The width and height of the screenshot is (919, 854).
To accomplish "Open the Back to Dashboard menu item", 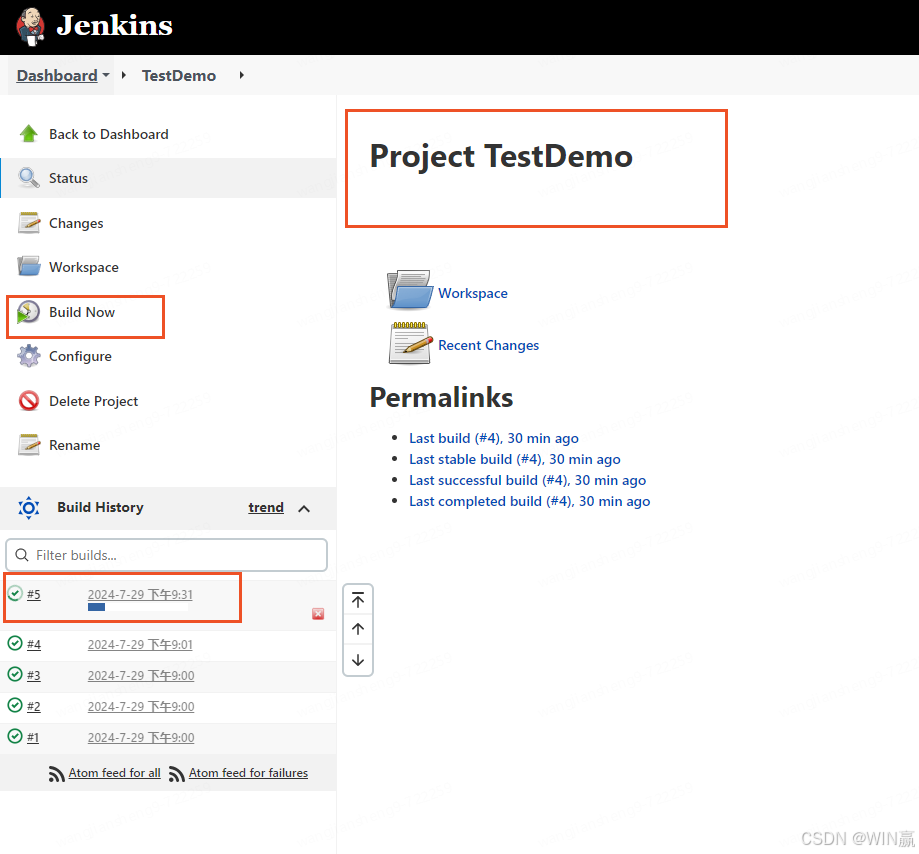I will pyautogui.click(x=108, y=134).
